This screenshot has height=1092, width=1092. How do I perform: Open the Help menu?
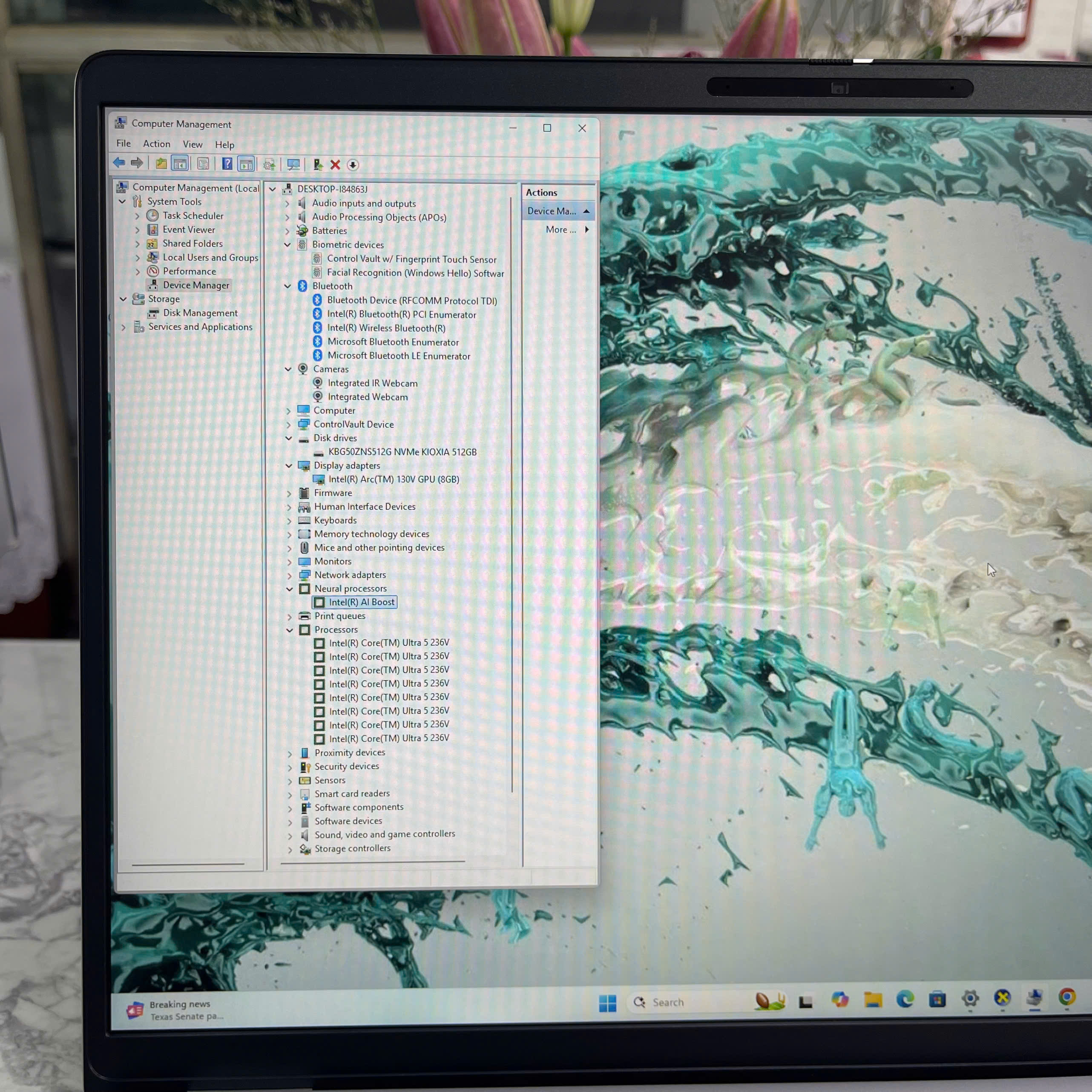[x=224, y=145]
